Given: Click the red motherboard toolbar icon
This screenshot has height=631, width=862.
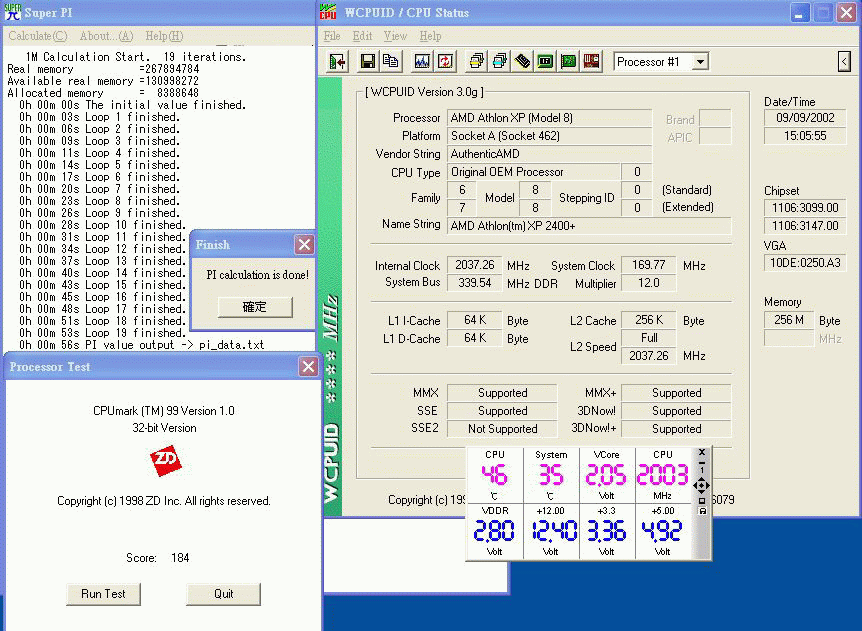Looking at the screenshot, I should (x=591, y=62).
